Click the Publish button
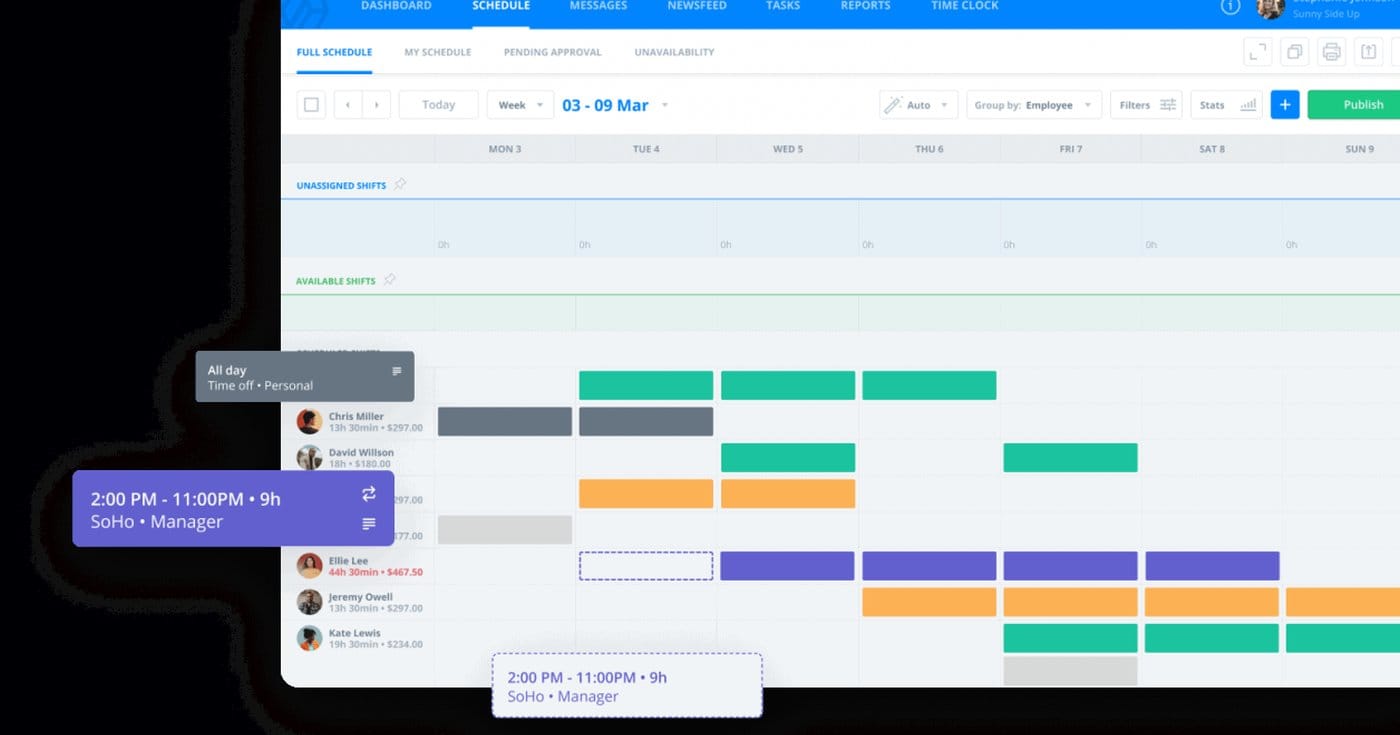This screenshot has width=1400, height=735. pos(1354,105)
